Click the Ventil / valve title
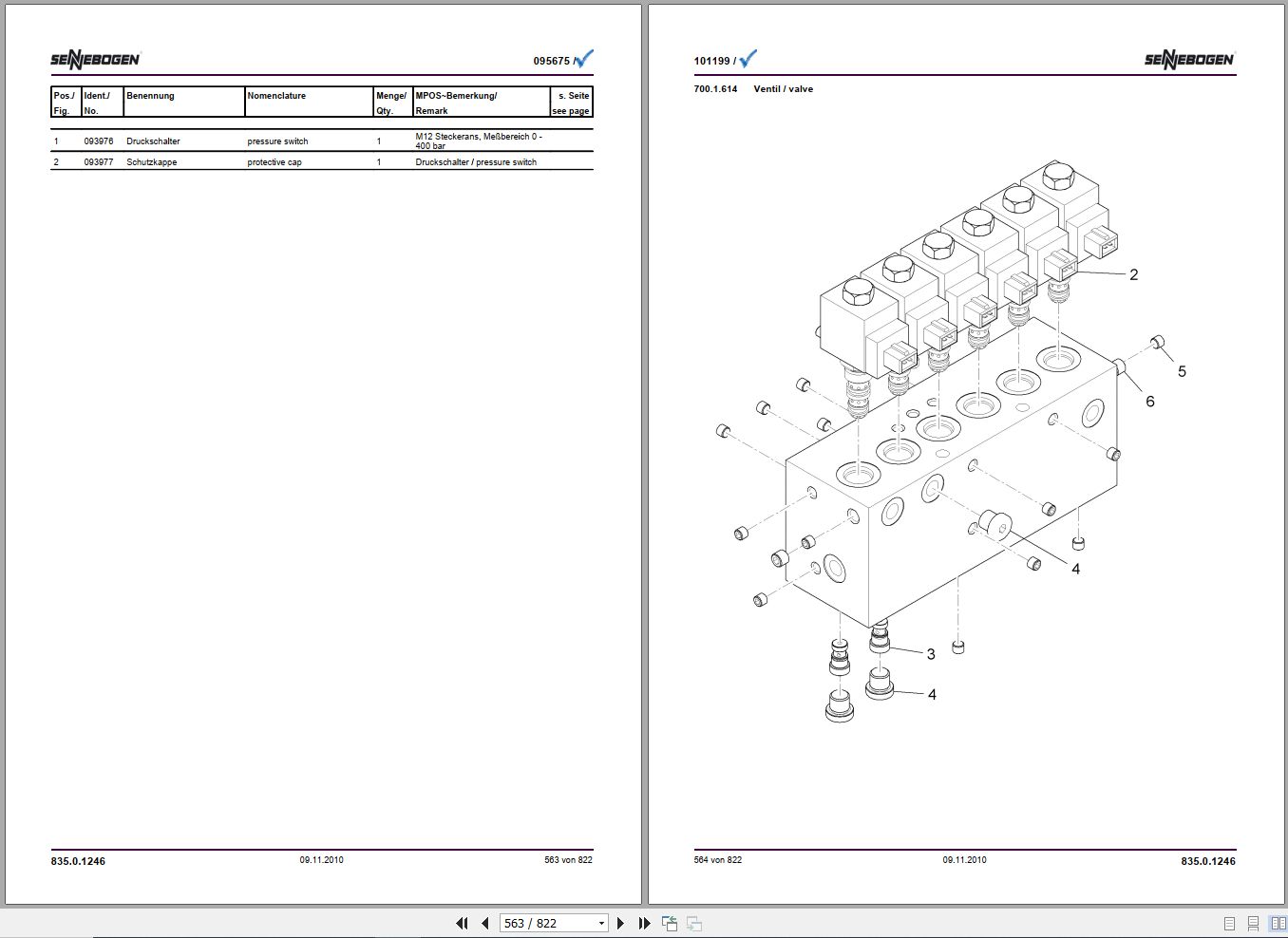The width and height of the screenshot is (1288, 938). click(x=784, y=89)
